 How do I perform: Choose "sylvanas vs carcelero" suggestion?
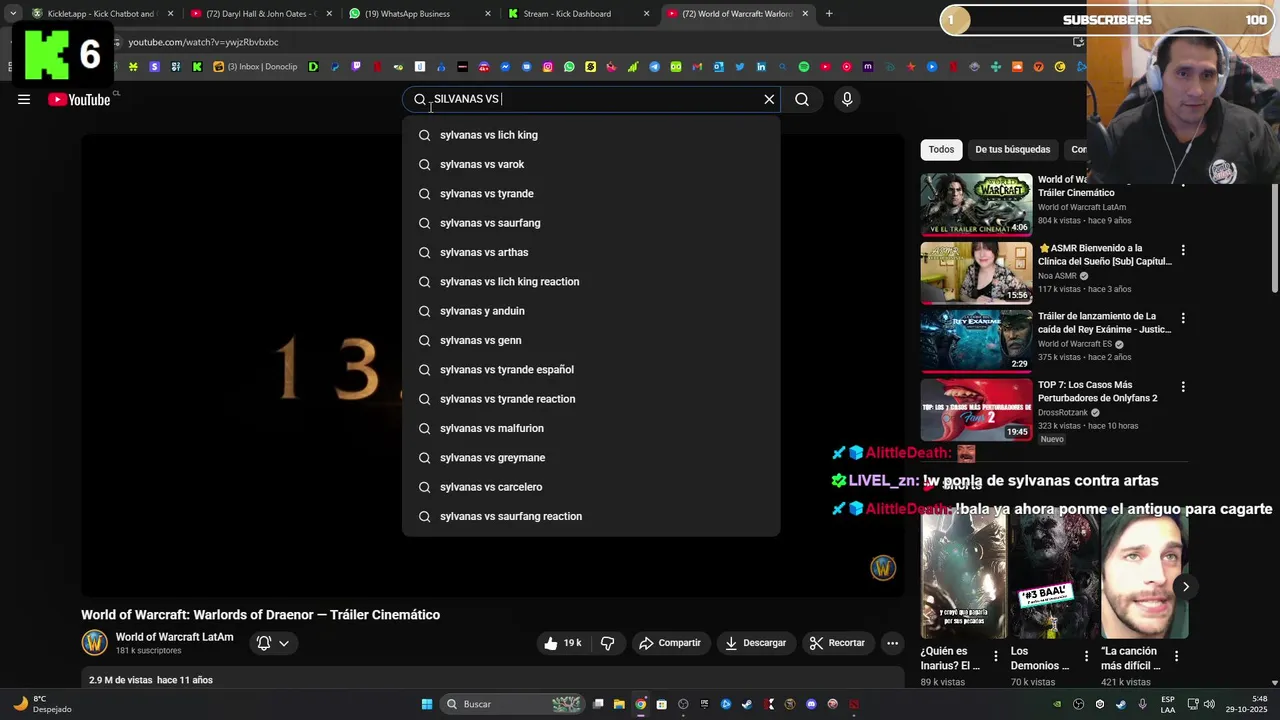591,487
